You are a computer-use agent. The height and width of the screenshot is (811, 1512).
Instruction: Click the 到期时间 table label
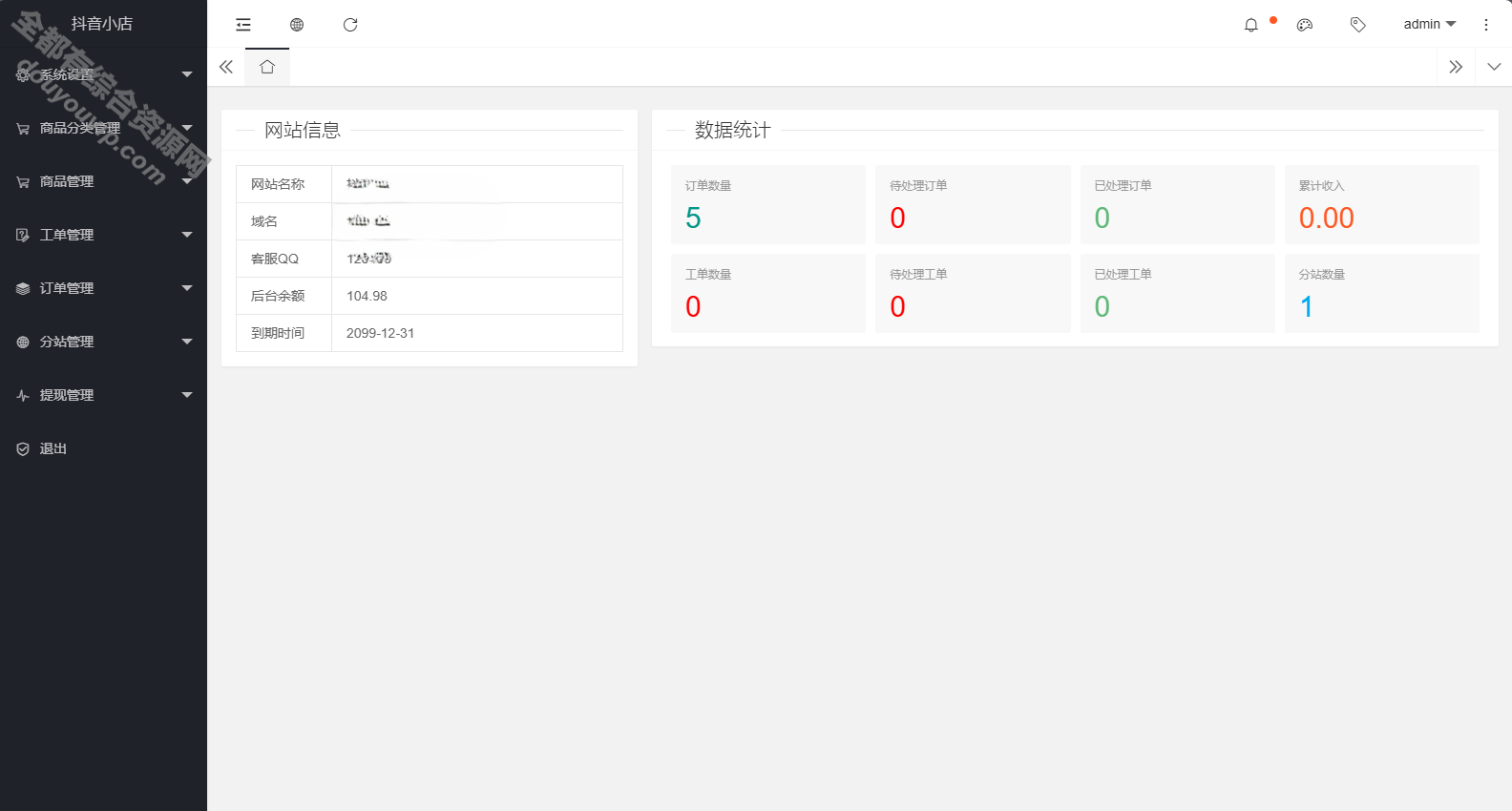[278, 333]
